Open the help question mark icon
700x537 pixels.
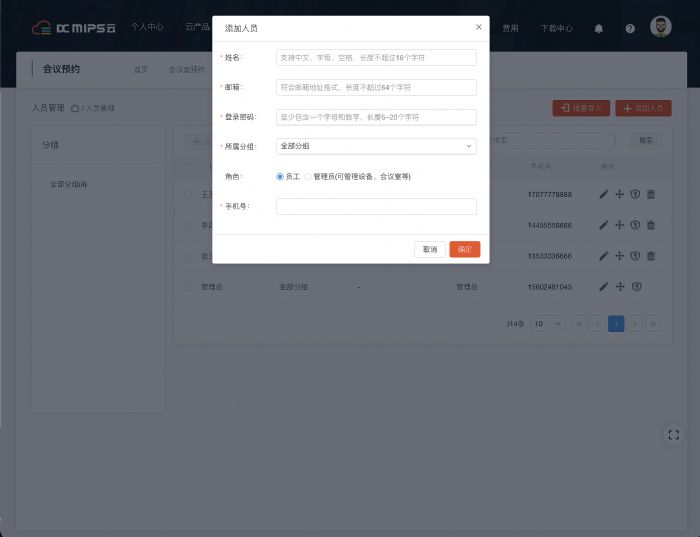(x=630, y=28)
